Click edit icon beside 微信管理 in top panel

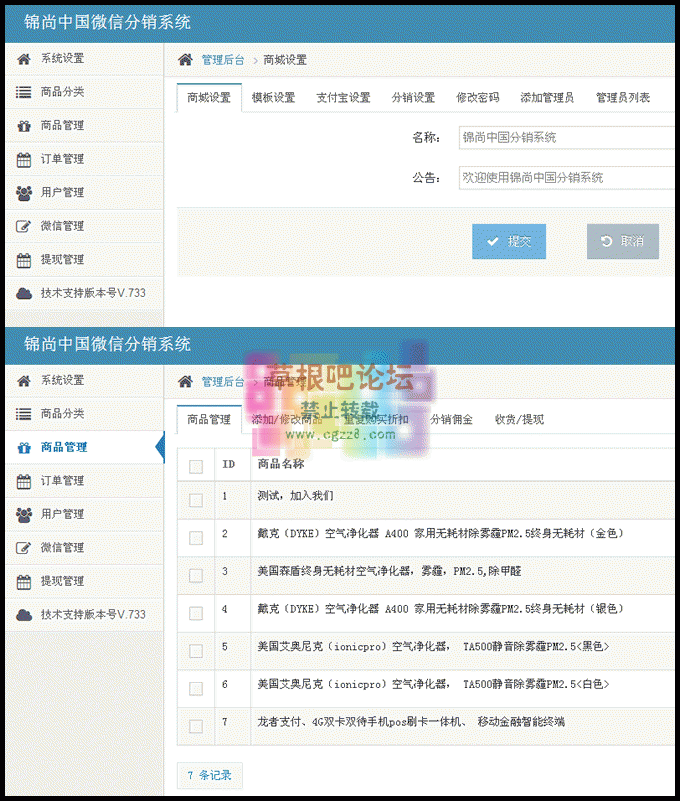tap(24, 226)
